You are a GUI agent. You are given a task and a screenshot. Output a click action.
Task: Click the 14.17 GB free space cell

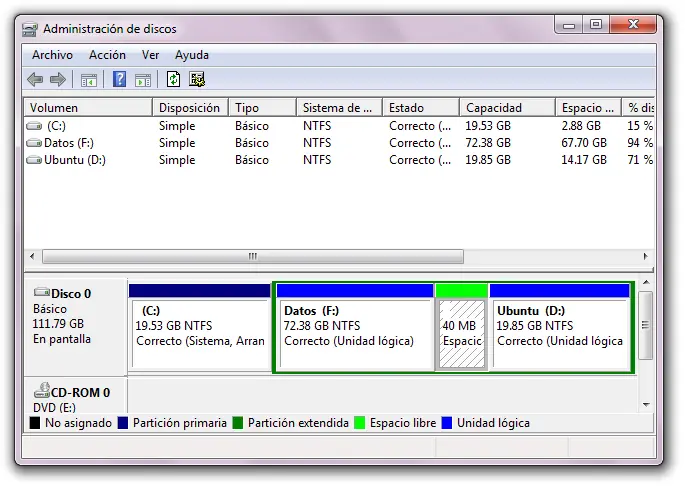coord(584,160)
